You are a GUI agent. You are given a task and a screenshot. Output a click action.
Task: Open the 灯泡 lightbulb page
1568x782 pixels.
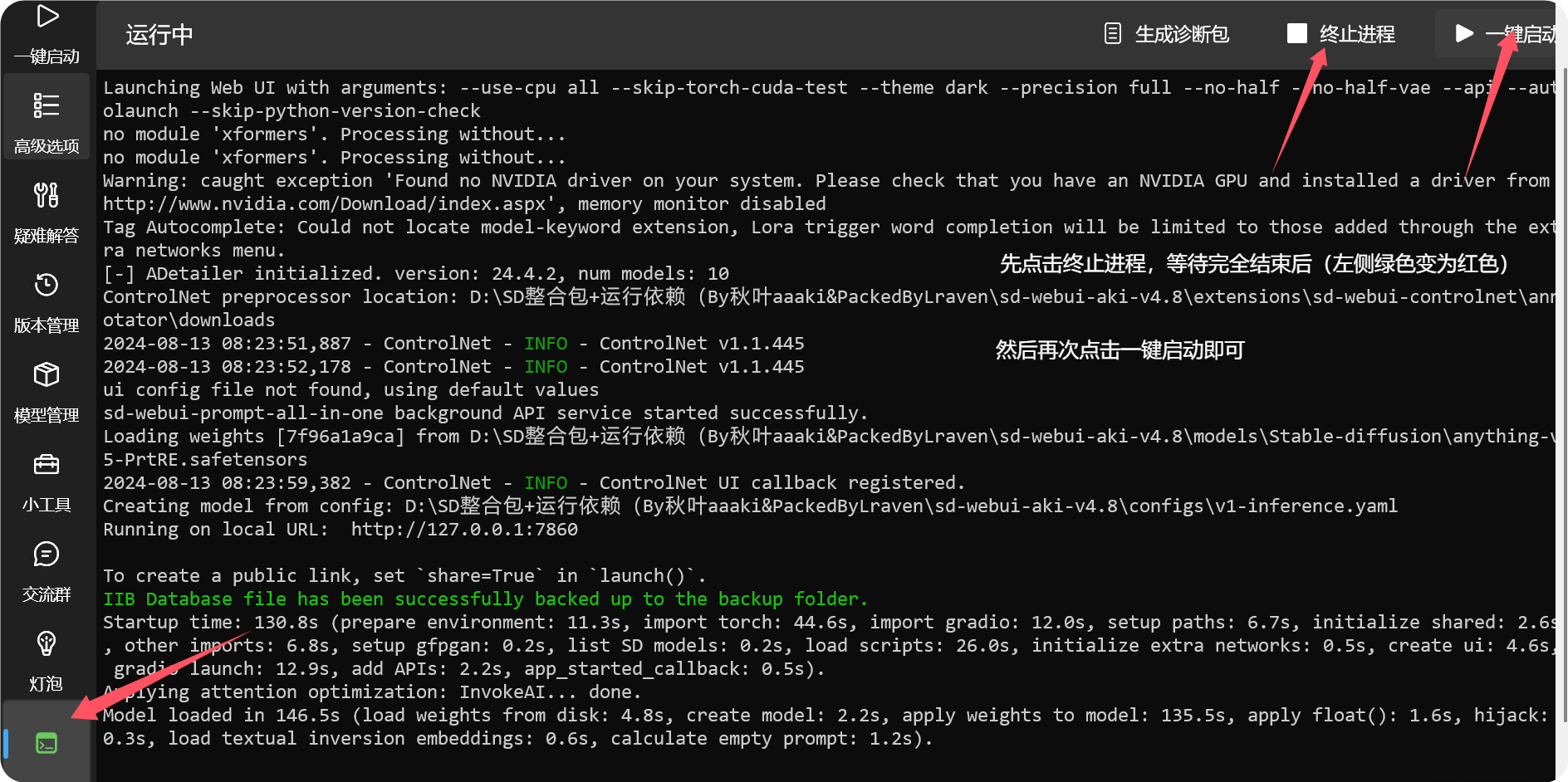pyautogui.click(x=47, y=661)
